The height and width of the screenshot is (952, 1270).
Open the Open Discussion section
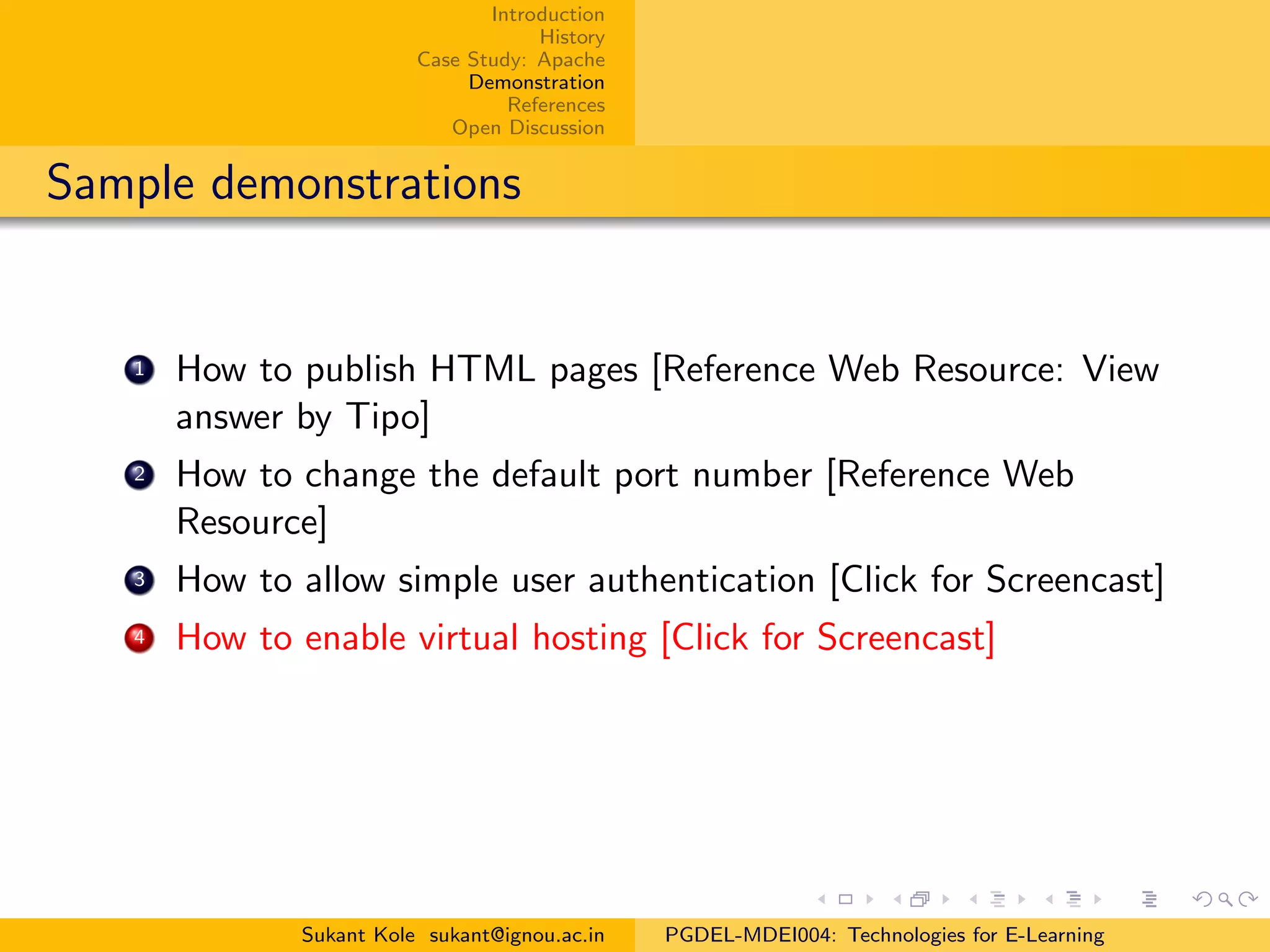528,128
